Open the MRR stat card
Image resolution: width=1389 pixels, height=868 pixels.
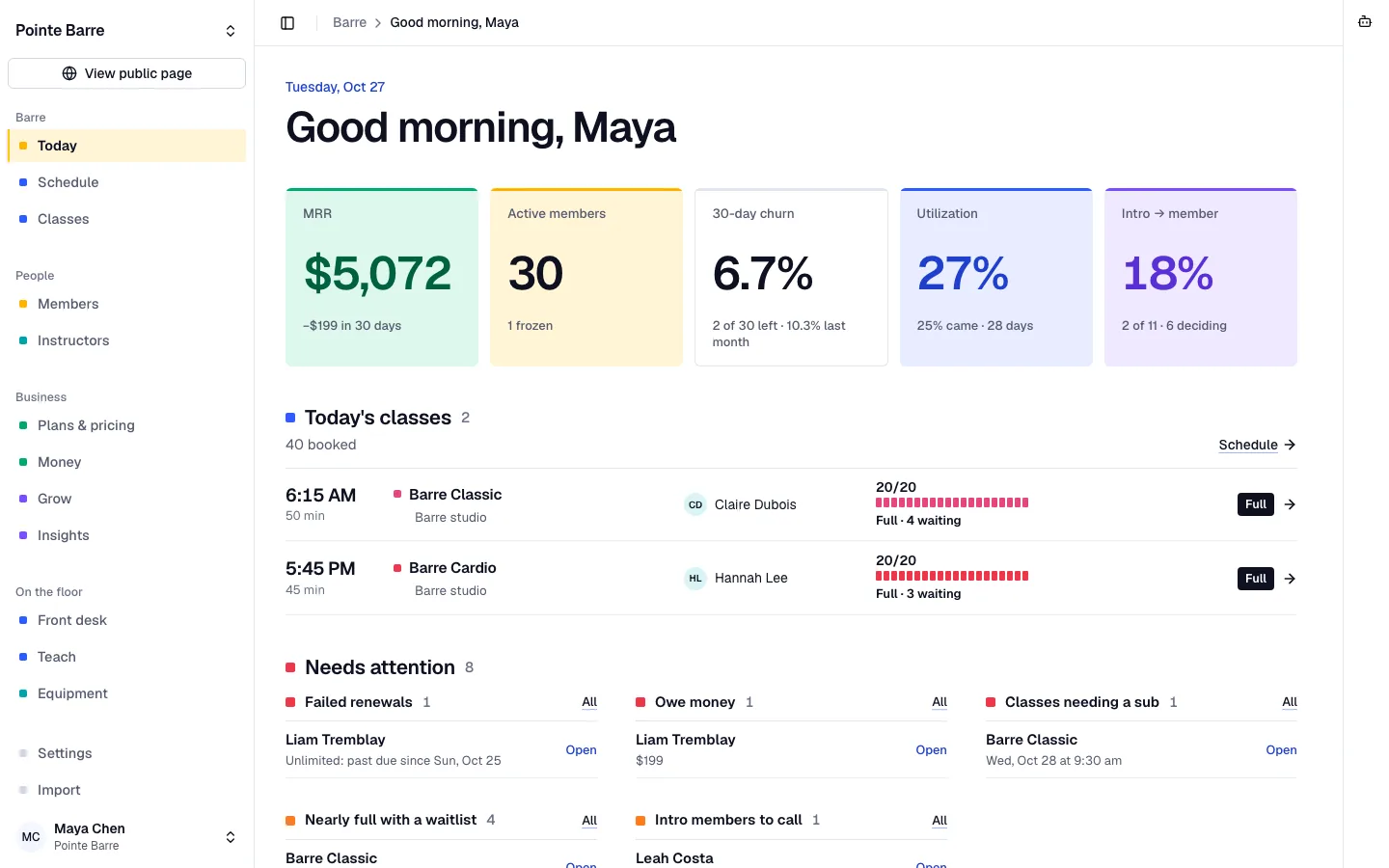point(382,277)
